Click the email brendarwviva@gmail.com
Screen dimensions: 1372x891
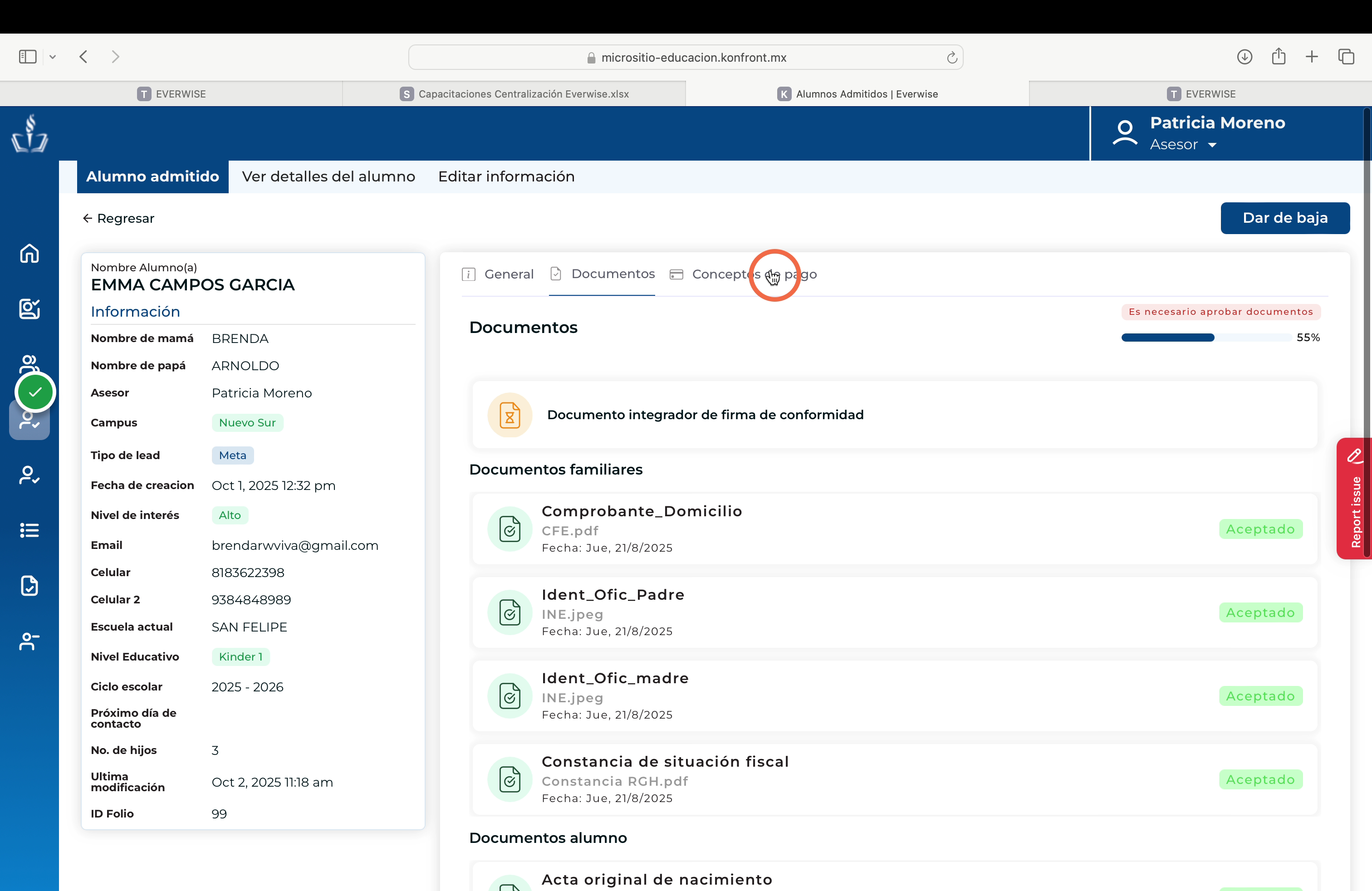294,545
